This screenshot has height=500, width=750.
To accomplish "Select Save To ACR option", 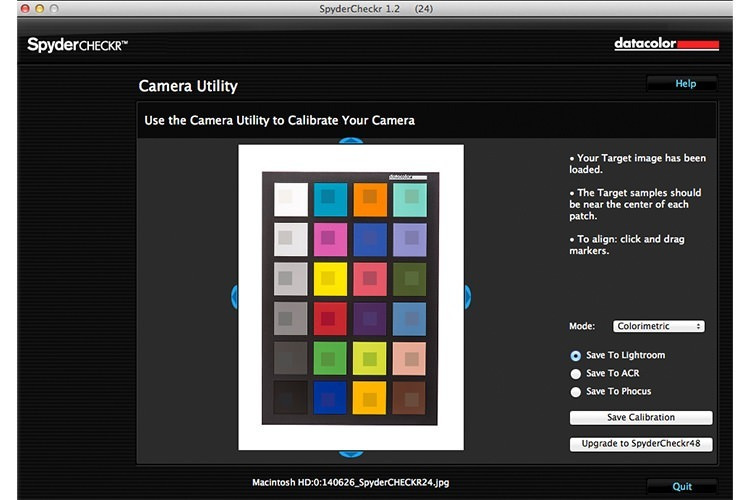I will [576, 373].
